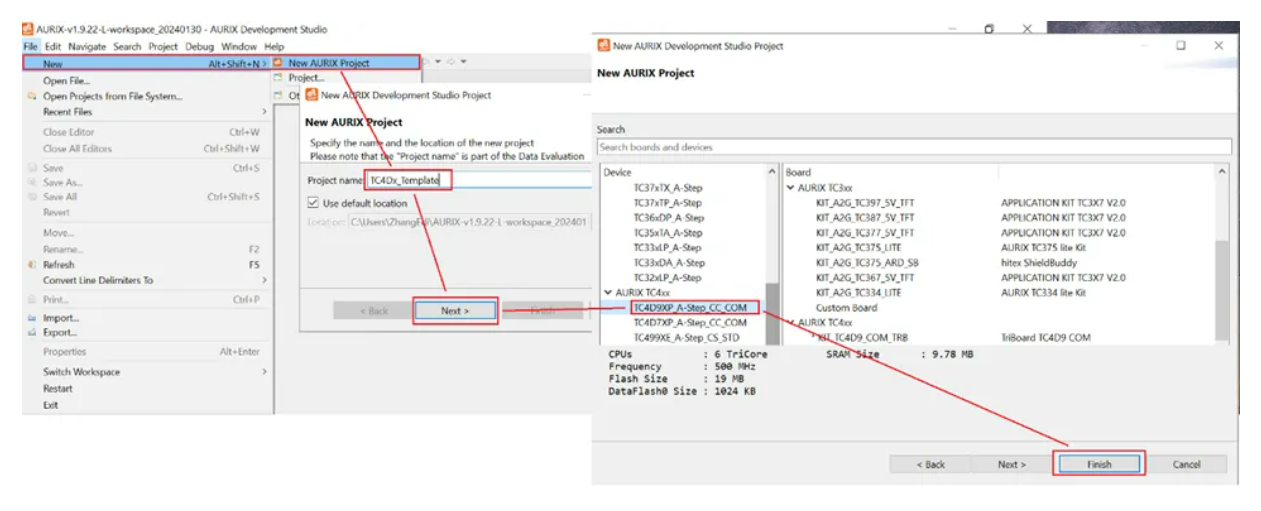Click the Refresh menu icon
Viewport: 1261px width, 511px height.
[32, 265]
